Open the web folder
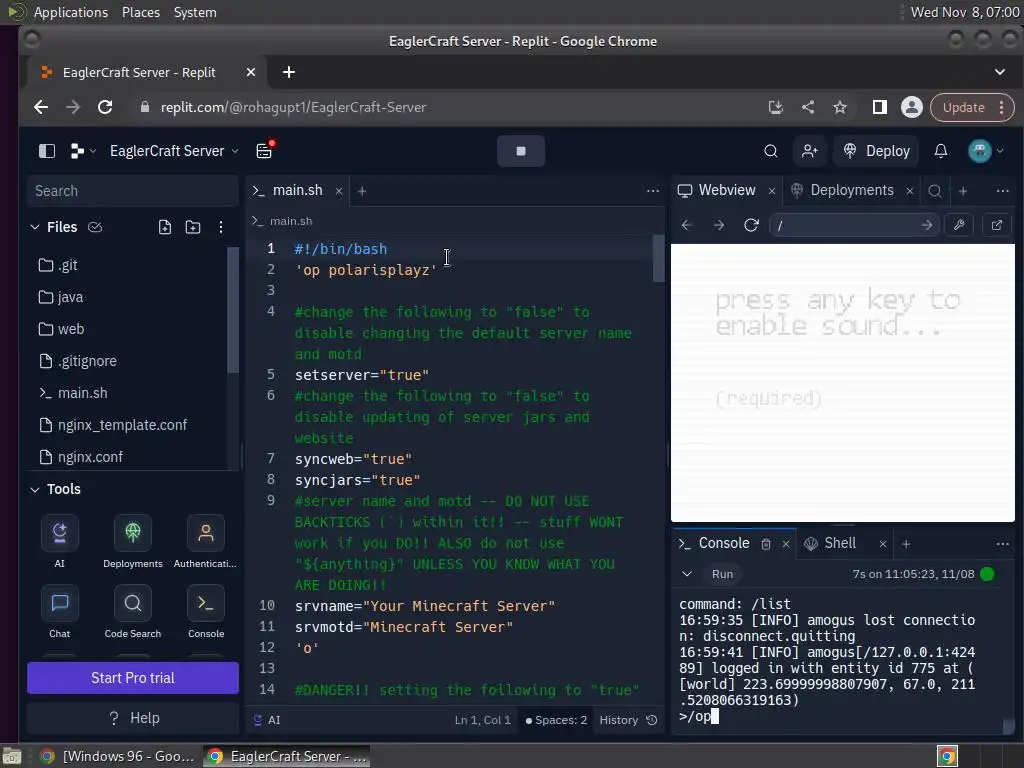The image size is (1024, 768). pos(127,329)
